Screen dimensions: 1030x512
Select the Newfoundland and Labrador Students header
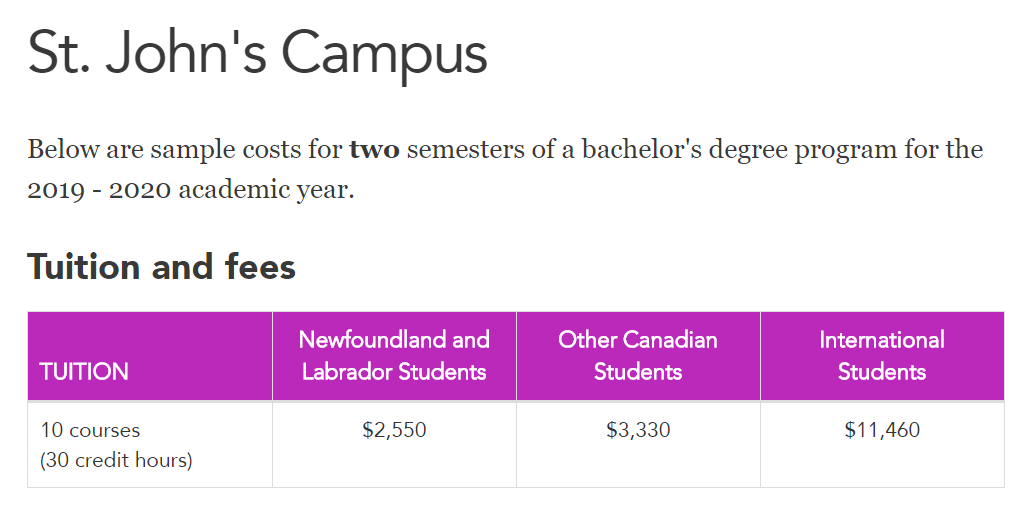(394, 356)
